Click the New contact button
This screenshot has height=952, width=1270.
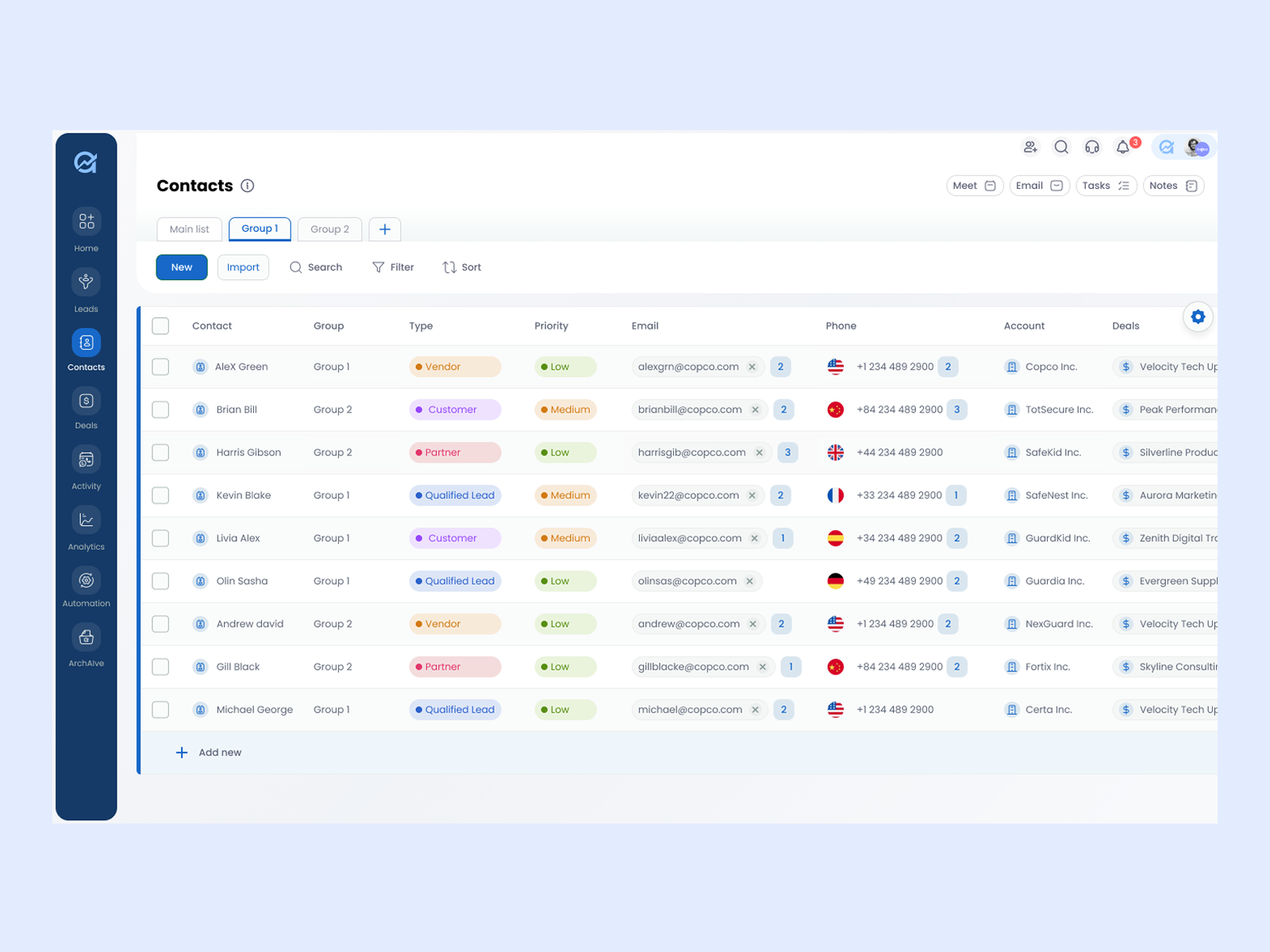tap(182, 267)
